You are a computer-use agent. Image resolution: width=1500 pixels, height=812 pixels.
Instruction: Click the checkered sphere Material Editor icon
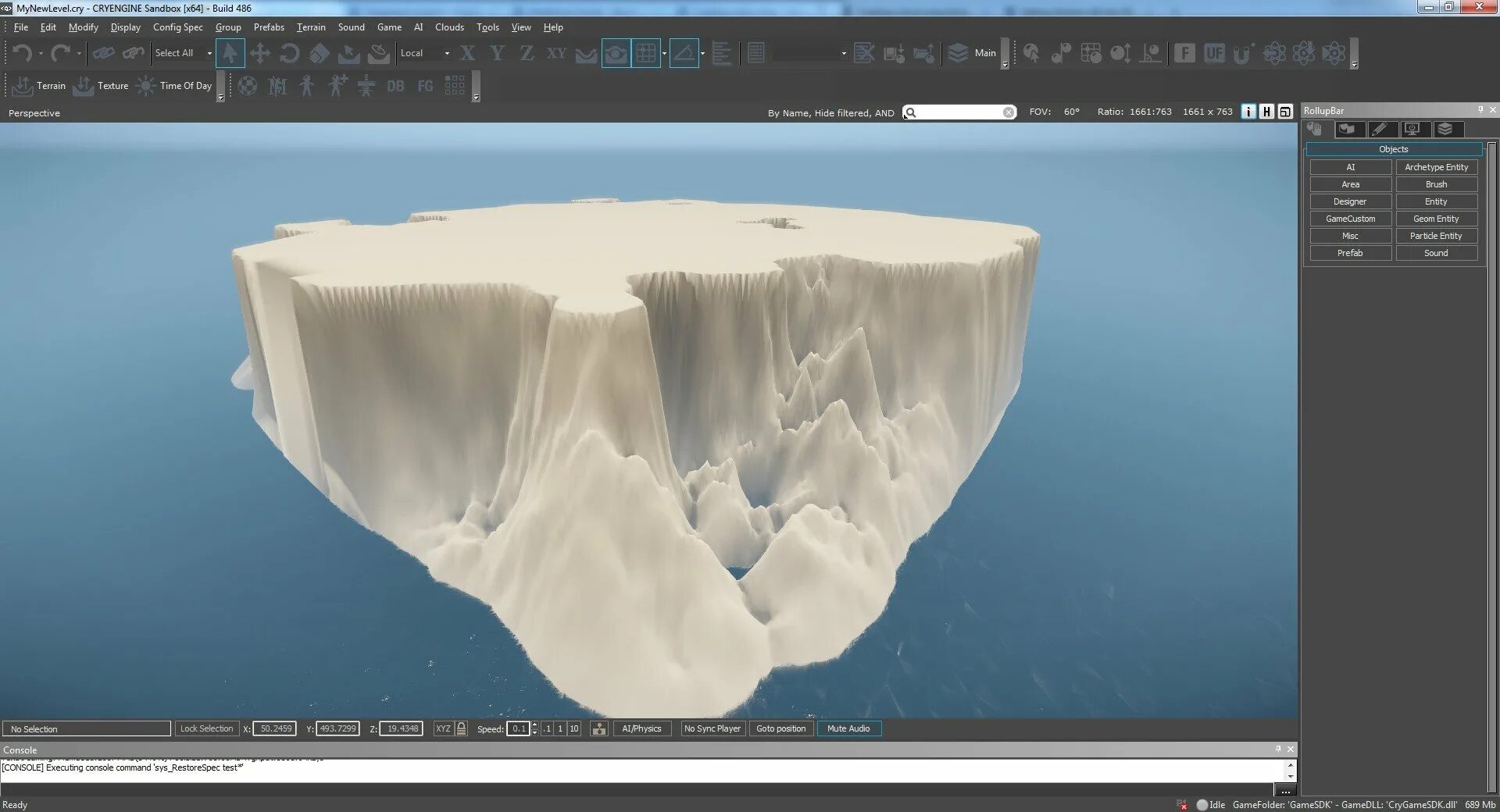[x=248, y=85]
